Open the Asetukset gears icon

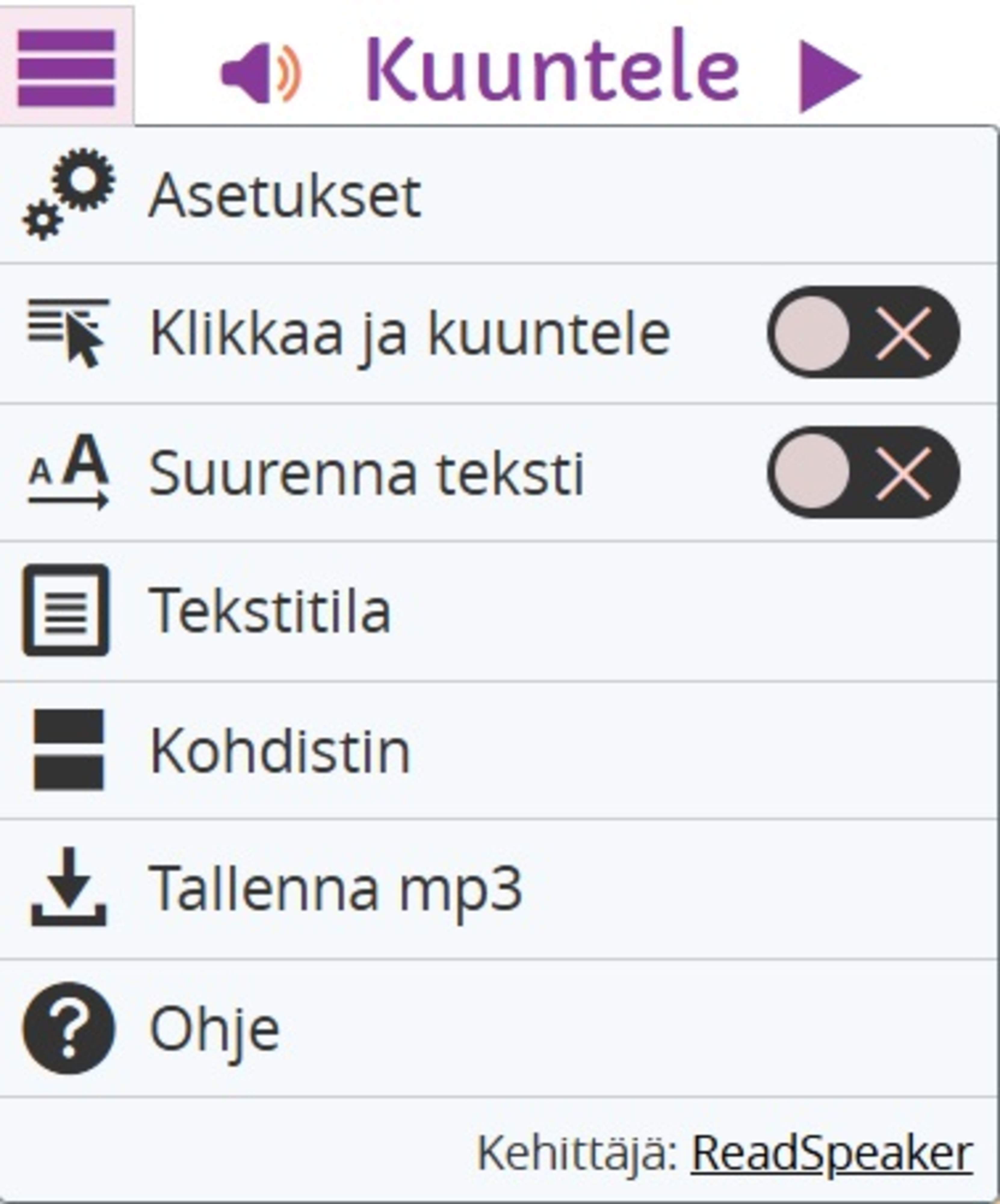(69, 194)
